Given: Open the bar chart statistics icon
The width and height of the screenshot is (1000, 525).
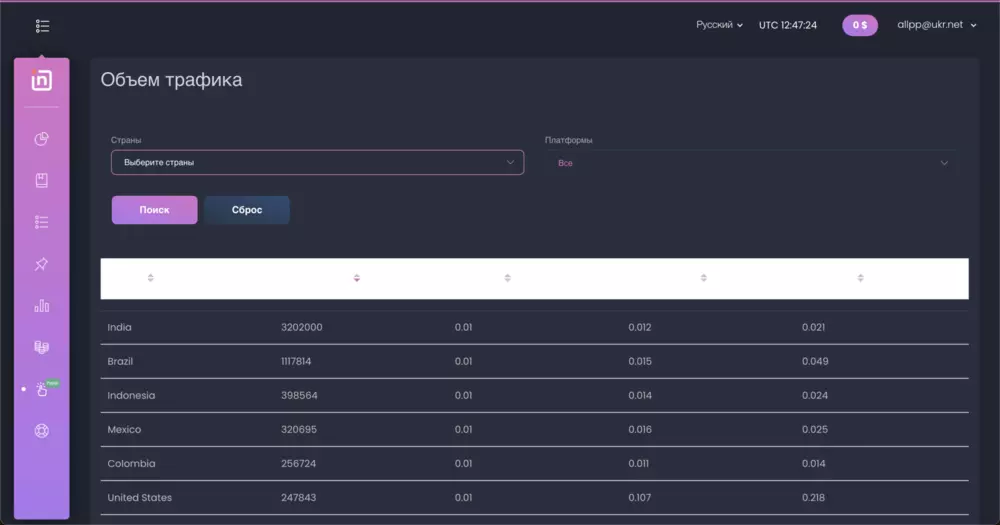Looking at the screenshot, I should 41,306.
